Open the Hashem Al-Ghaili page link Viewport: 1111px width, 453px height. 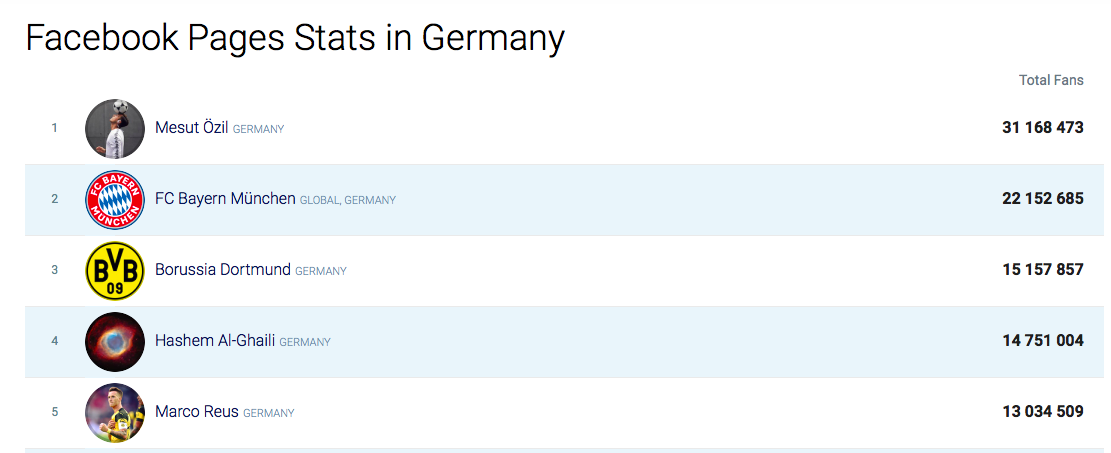pyautogui.click(x=215, y=340)
